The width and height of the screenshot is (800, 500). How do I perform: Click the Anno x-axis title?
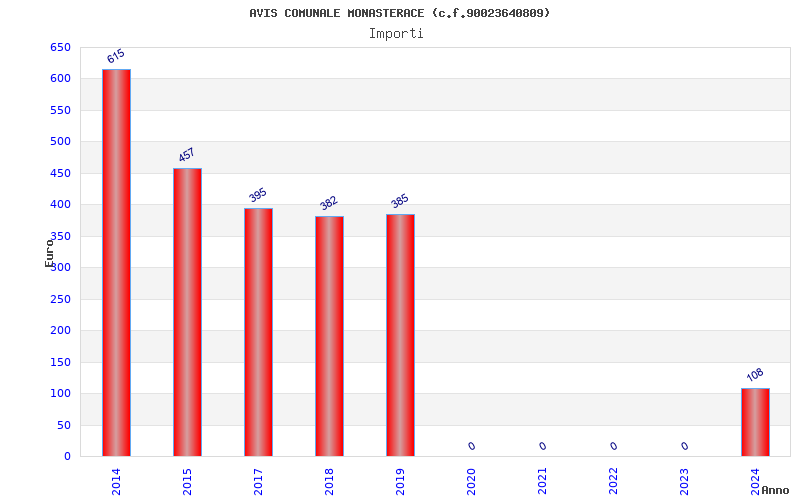pyautogui.click(x=775, y=490)
